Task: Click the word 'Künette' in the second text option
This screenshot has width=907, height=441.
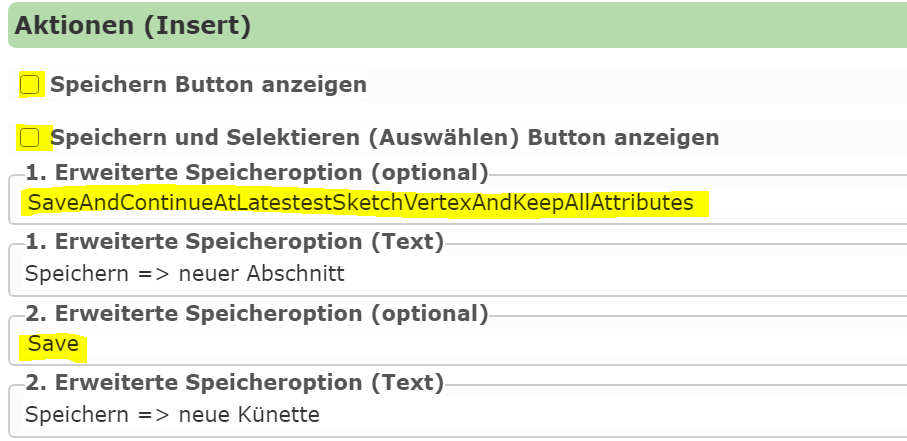Action: tap(281, 414)
